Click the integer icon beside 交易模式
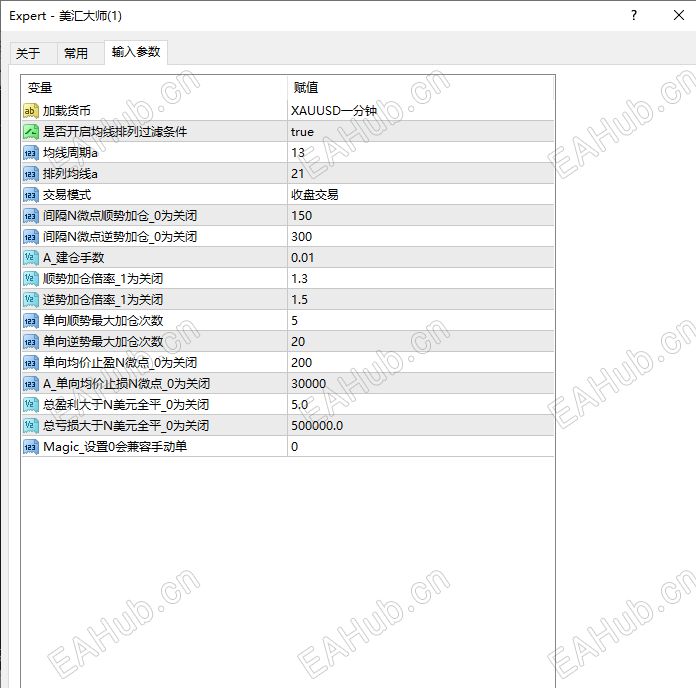Viewport: 696px width, 688px height. click(x=31, y=195)
